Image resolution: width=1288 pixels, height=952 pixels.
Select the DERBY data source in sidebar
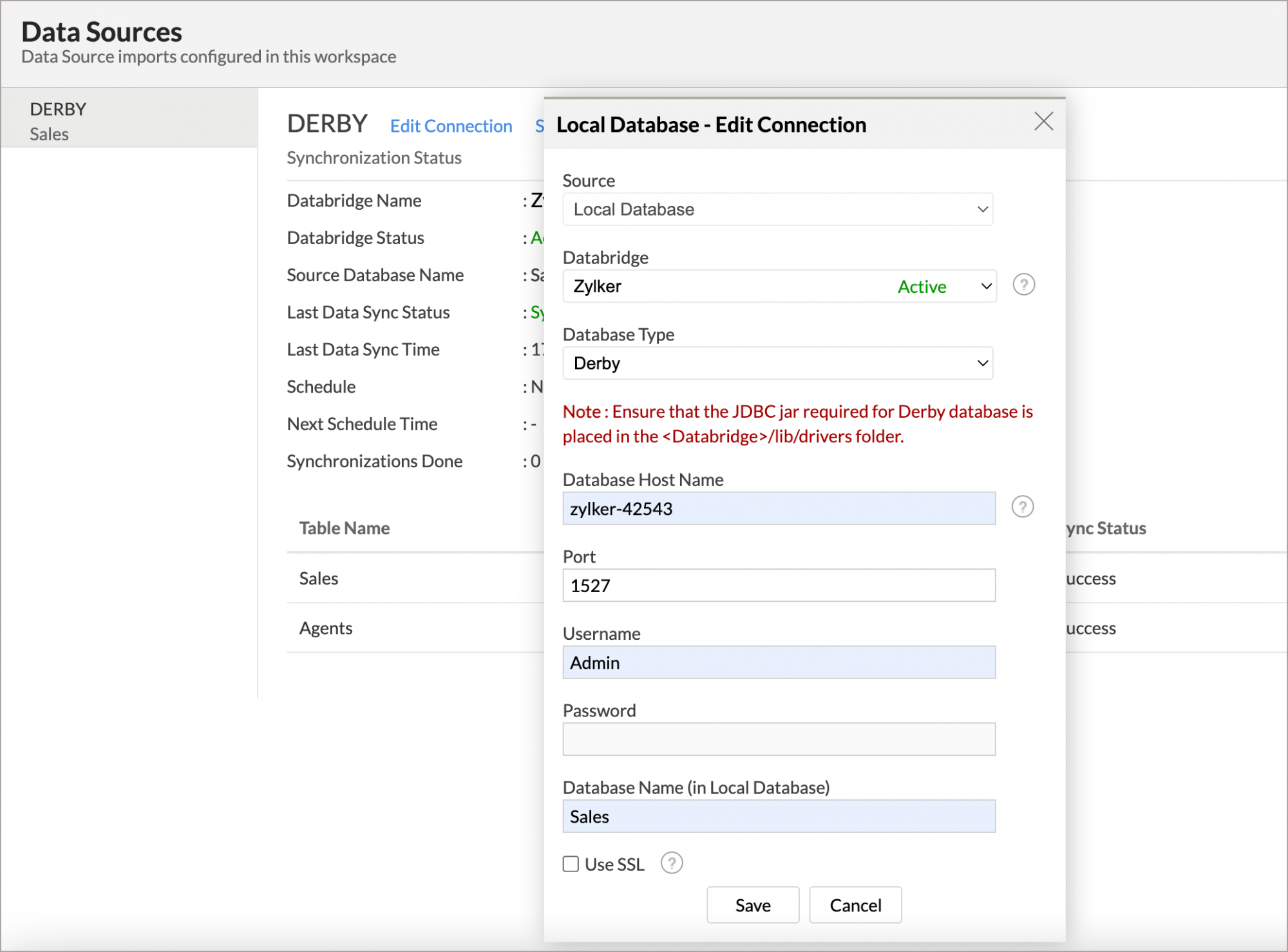57,109
